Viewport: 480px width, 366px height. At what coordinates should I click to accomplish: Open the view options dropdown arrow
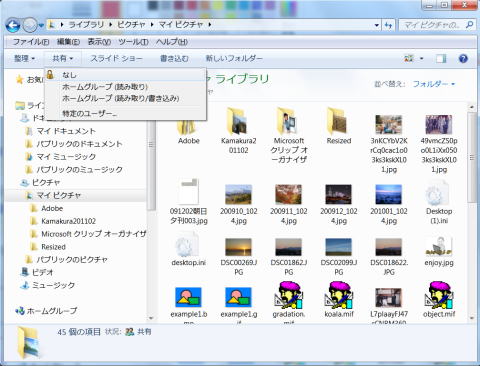422,59
